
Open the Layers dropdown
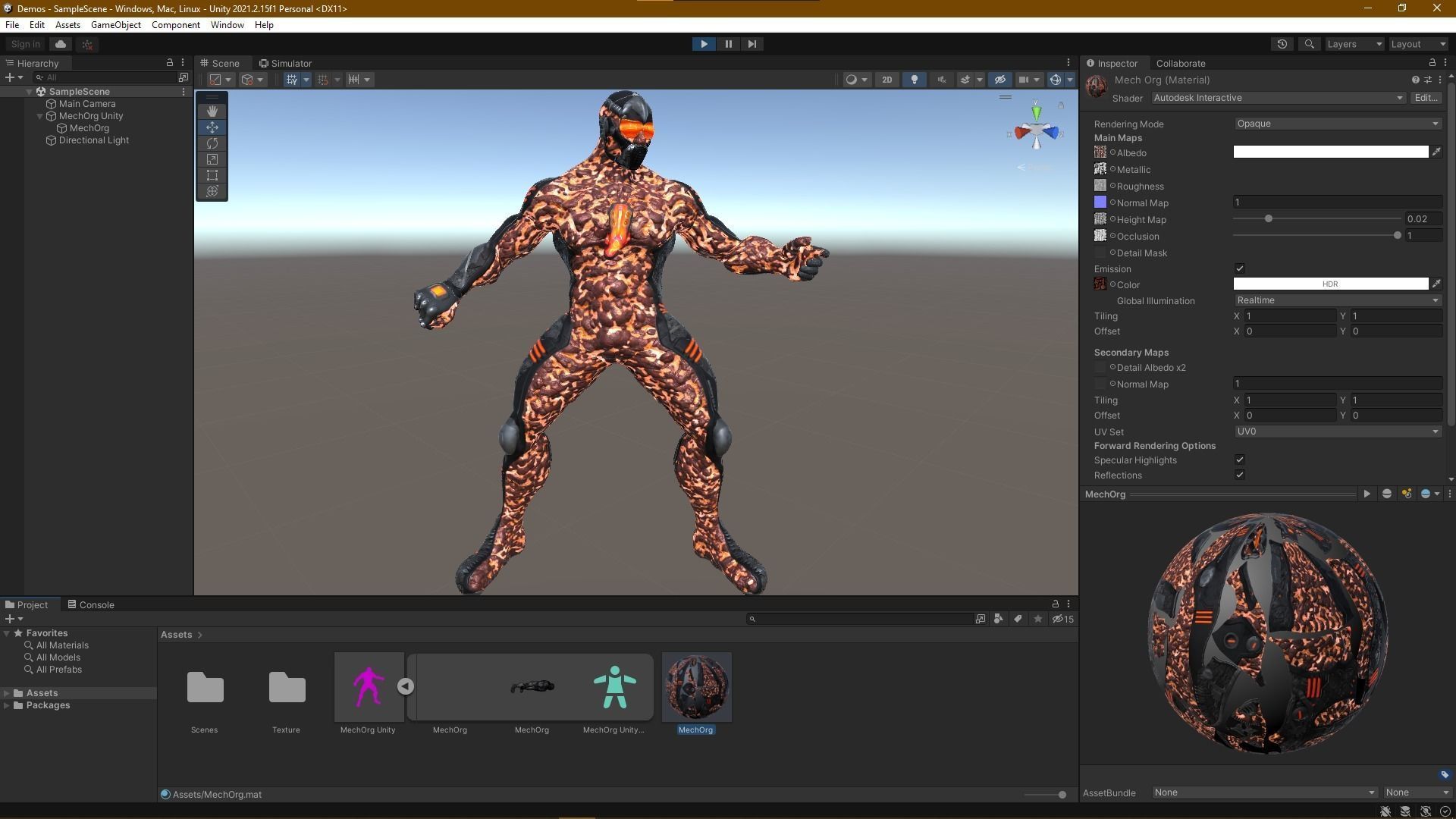pos(1354,44)
